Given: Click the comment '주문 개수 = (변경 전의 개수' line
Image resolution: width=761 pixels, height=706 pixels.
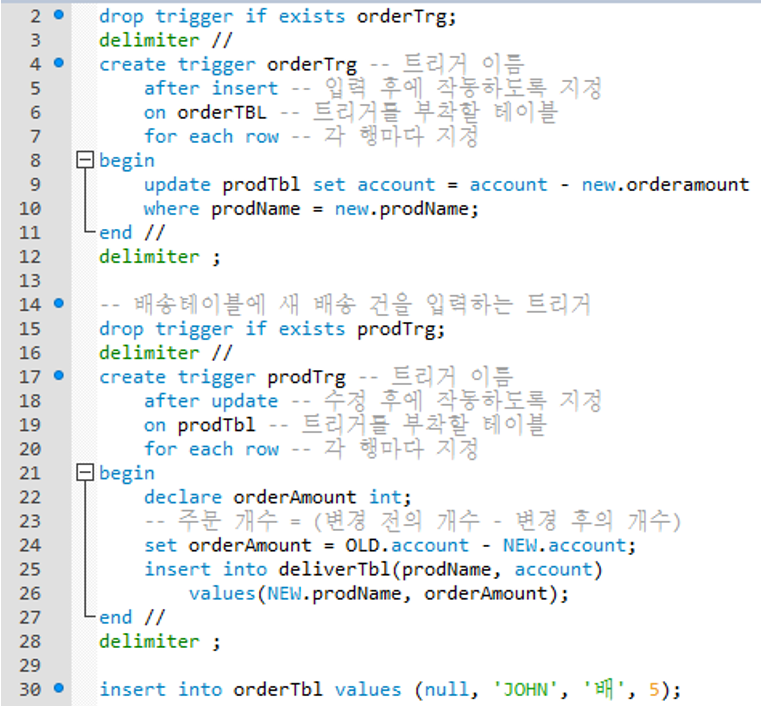Looking at the screenshot, I should tap(413, 521).
